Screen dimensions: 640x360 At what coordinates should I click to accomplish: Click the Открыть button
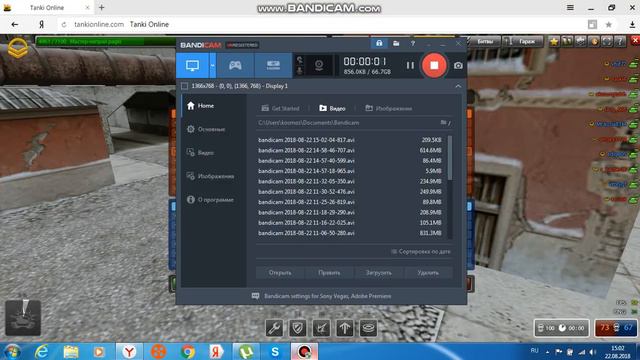(x=280, y=273)
